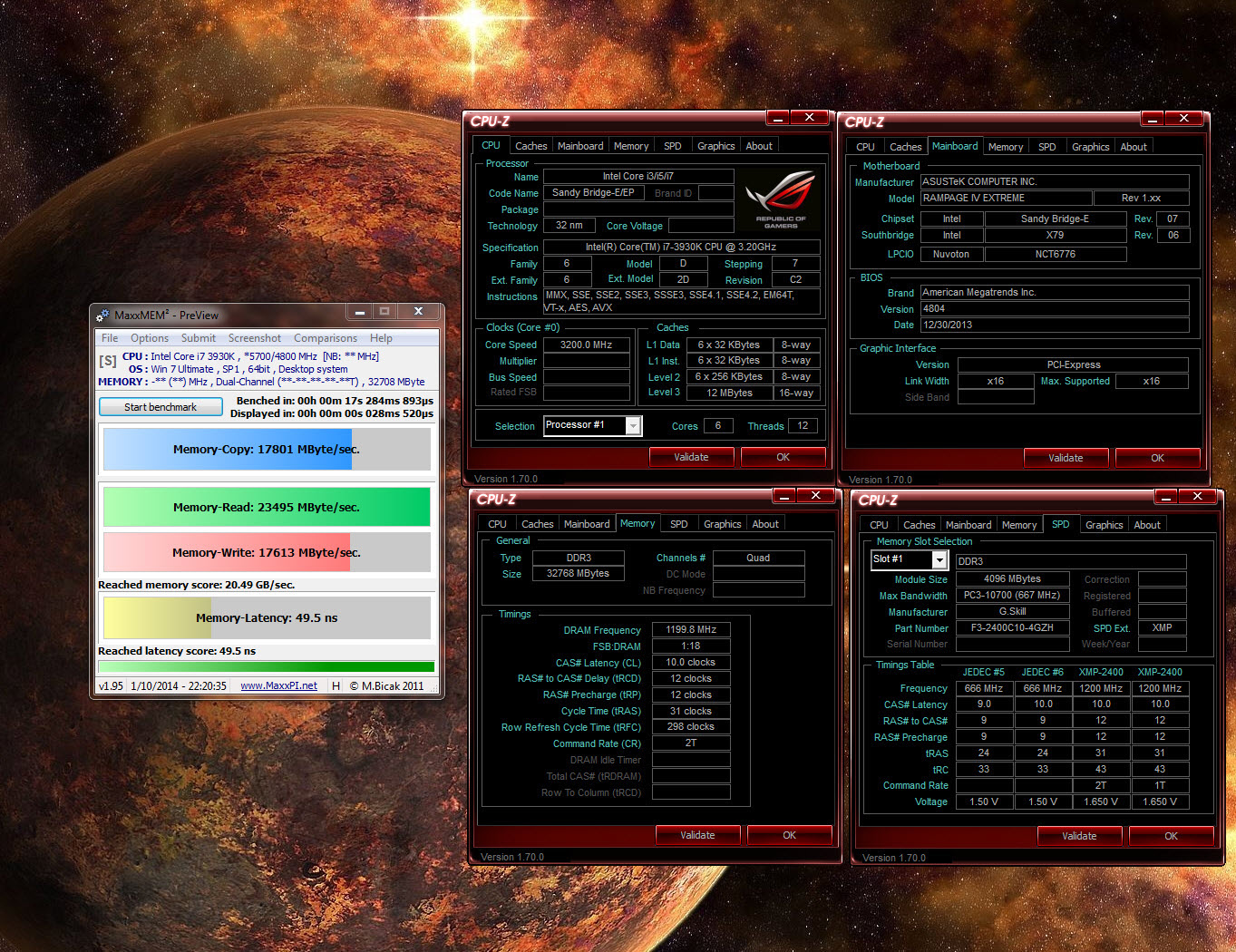This screenshot has width=1236, height=952.
Task: Click the Southbridge X79 field
Action: tap(1055, 235)
